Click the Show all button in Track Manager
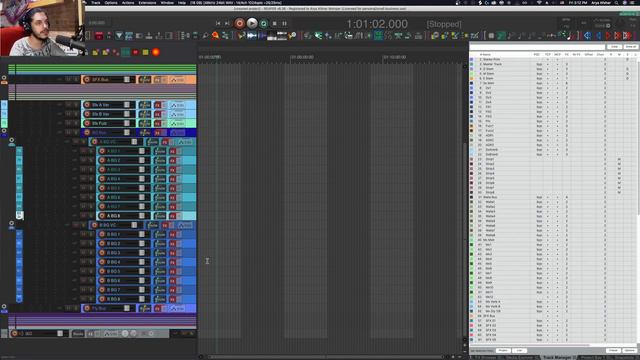 click(631, 47)
